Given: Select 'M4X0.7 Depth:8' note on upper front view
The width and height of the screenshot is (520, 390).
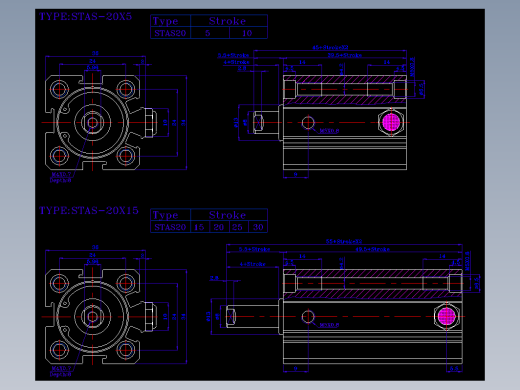Looking at the screenshot, I should [x=61, y=177].
